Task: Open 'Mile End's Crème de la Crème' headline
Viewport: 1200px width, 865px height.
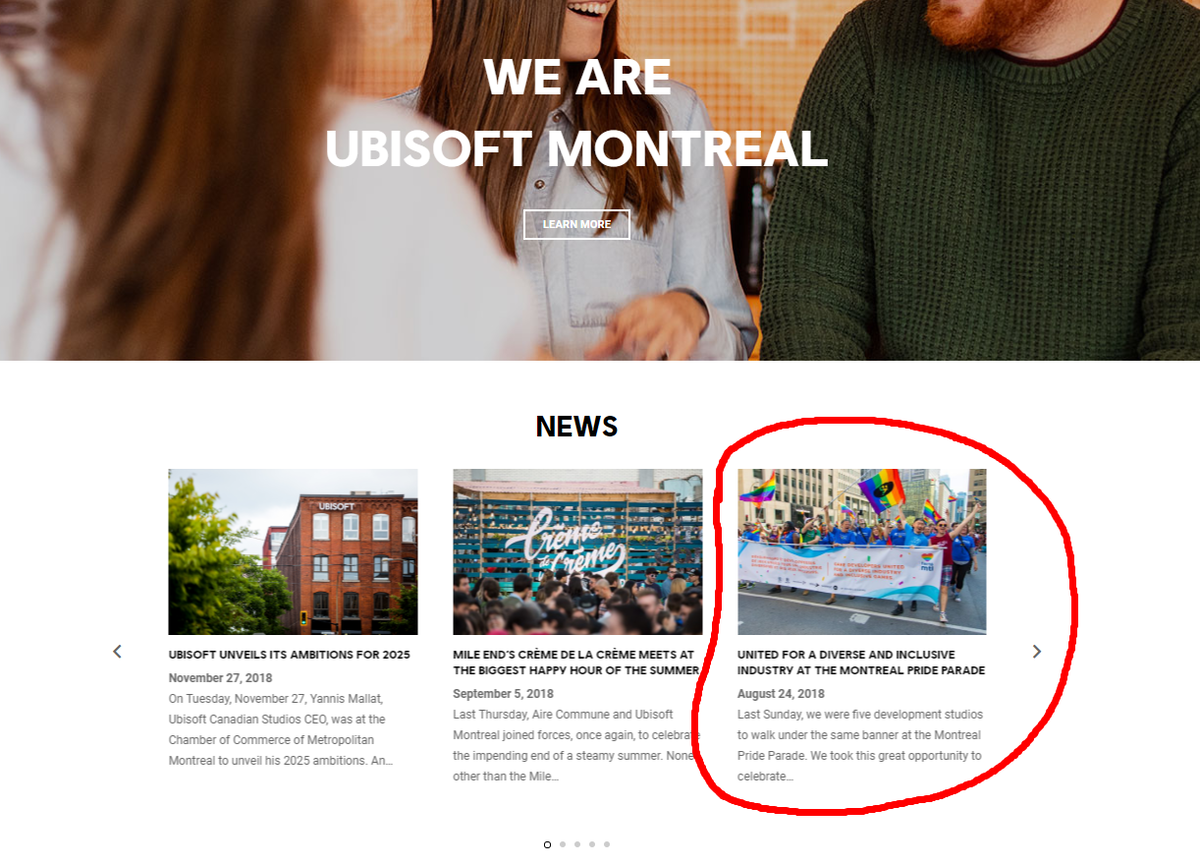Action: [x=575, y=662]
